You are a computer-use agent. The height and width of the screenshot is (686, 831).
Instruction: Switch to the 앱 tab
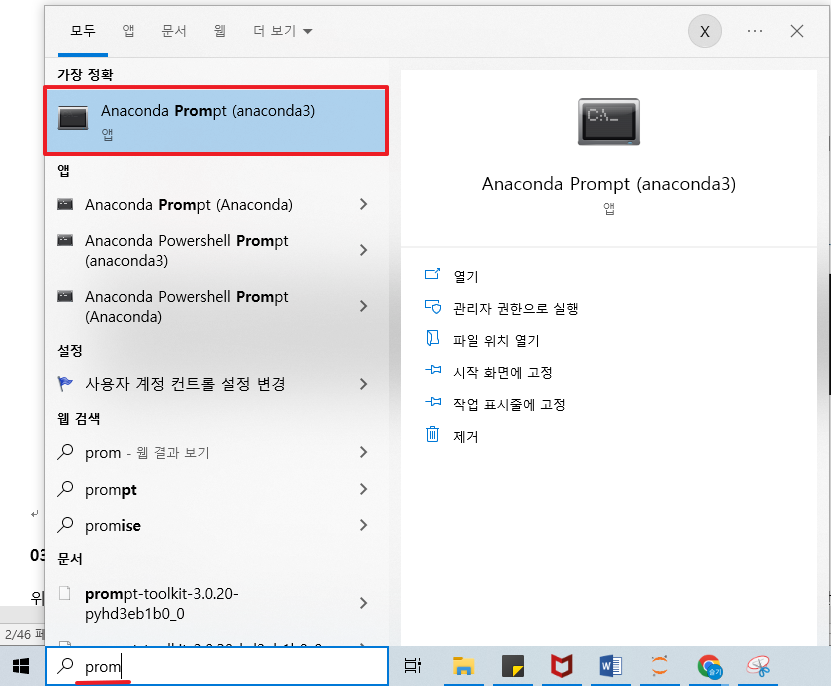pos(128,31)
